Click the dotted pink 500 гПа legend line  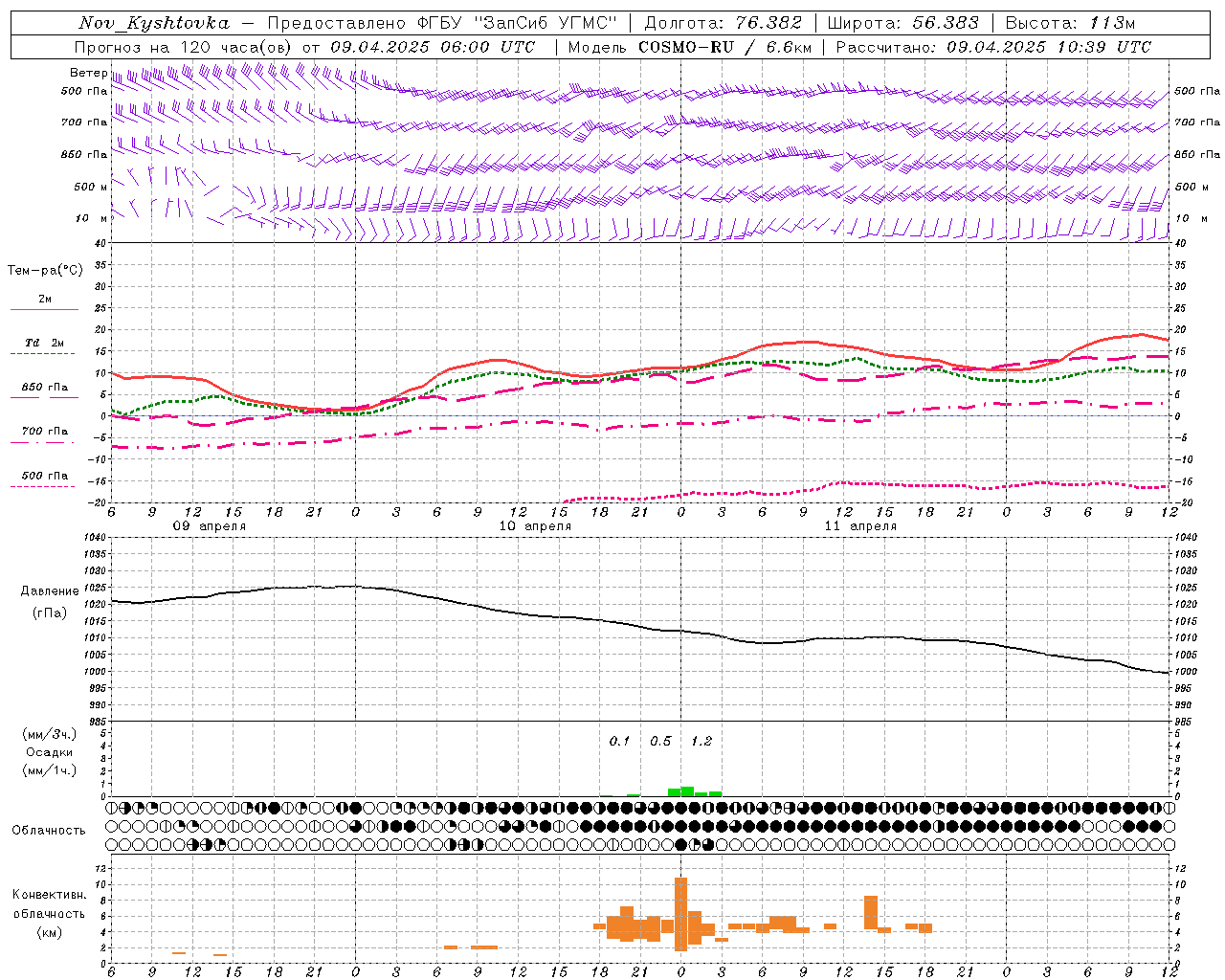42,487
